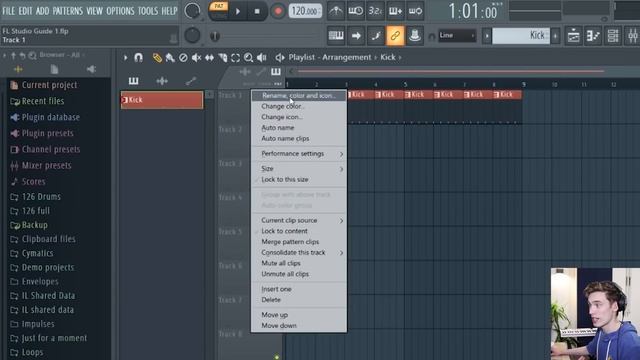Select the Draw pencil tool

click(x=157, y=58)
